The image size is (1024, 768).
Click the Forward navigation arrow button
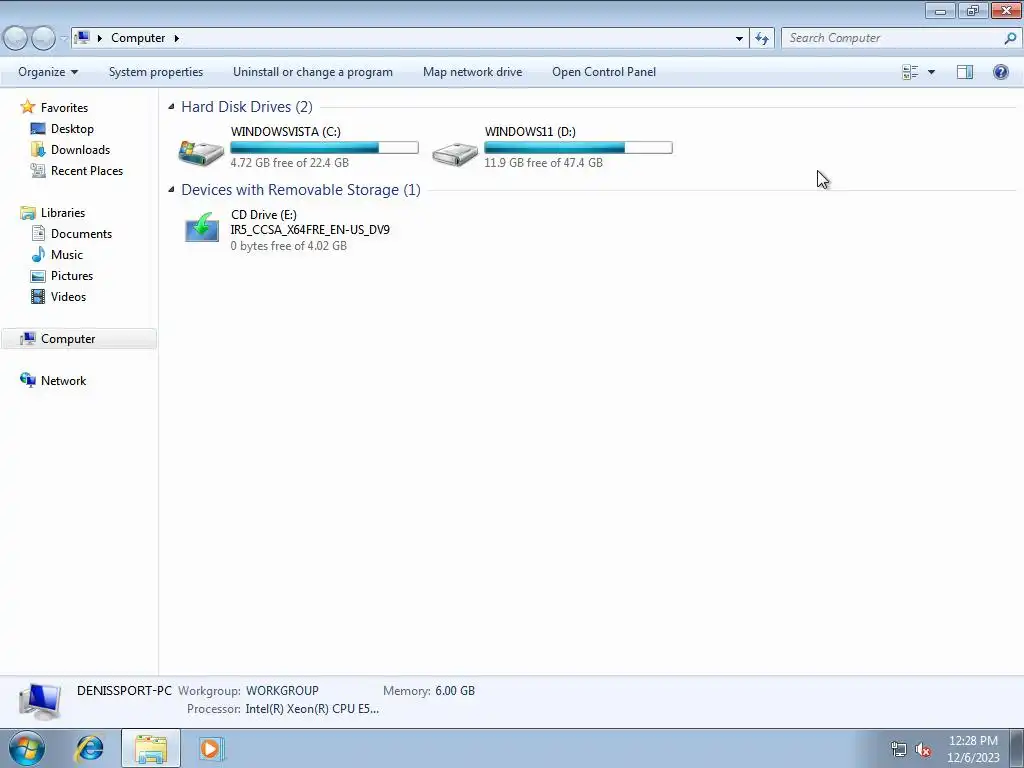43,39
